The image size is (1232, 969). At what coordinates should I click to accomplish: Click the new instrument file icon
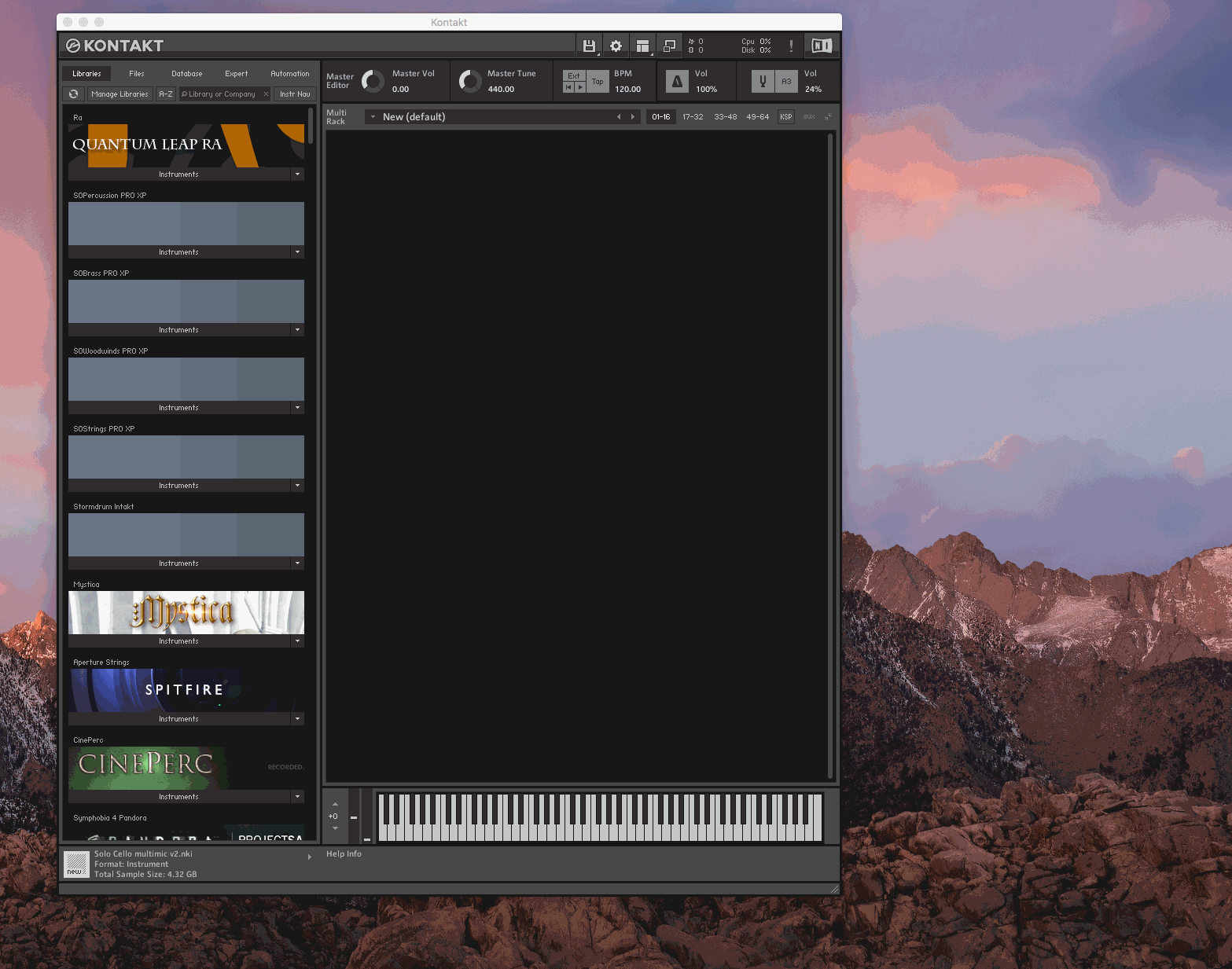click(76, 864)
